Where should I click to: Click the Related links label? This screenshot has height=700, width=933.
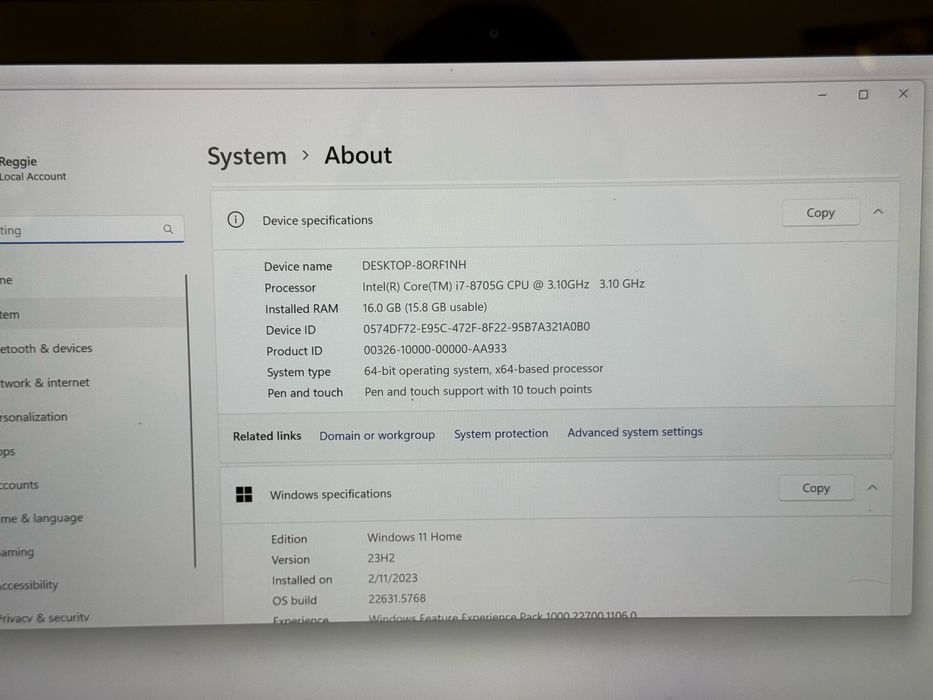tap(267, 436)
